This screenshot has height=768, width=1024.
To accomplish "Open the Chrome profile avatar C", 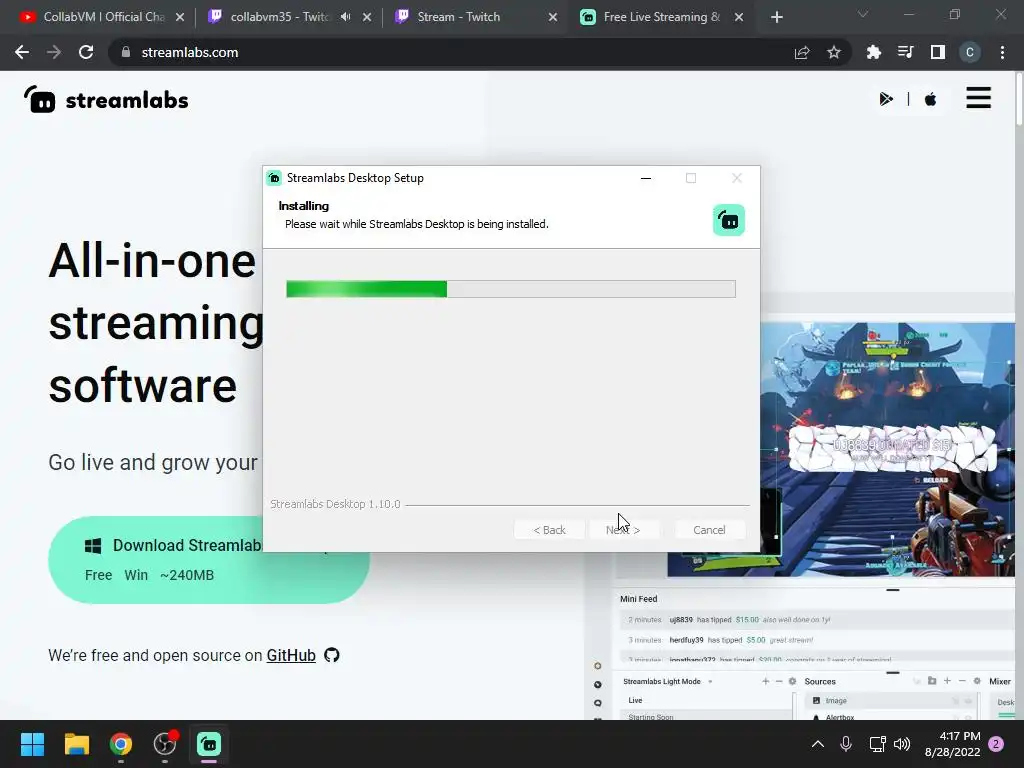I will coord(969,52).
